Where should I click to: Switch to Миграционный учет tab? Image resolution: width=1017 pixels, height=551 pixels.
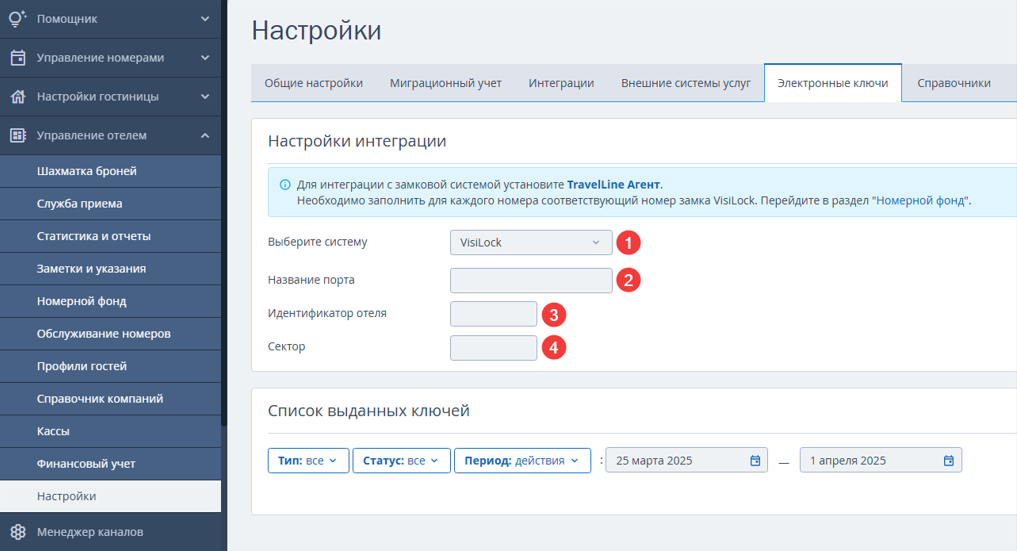coord(446,83)
